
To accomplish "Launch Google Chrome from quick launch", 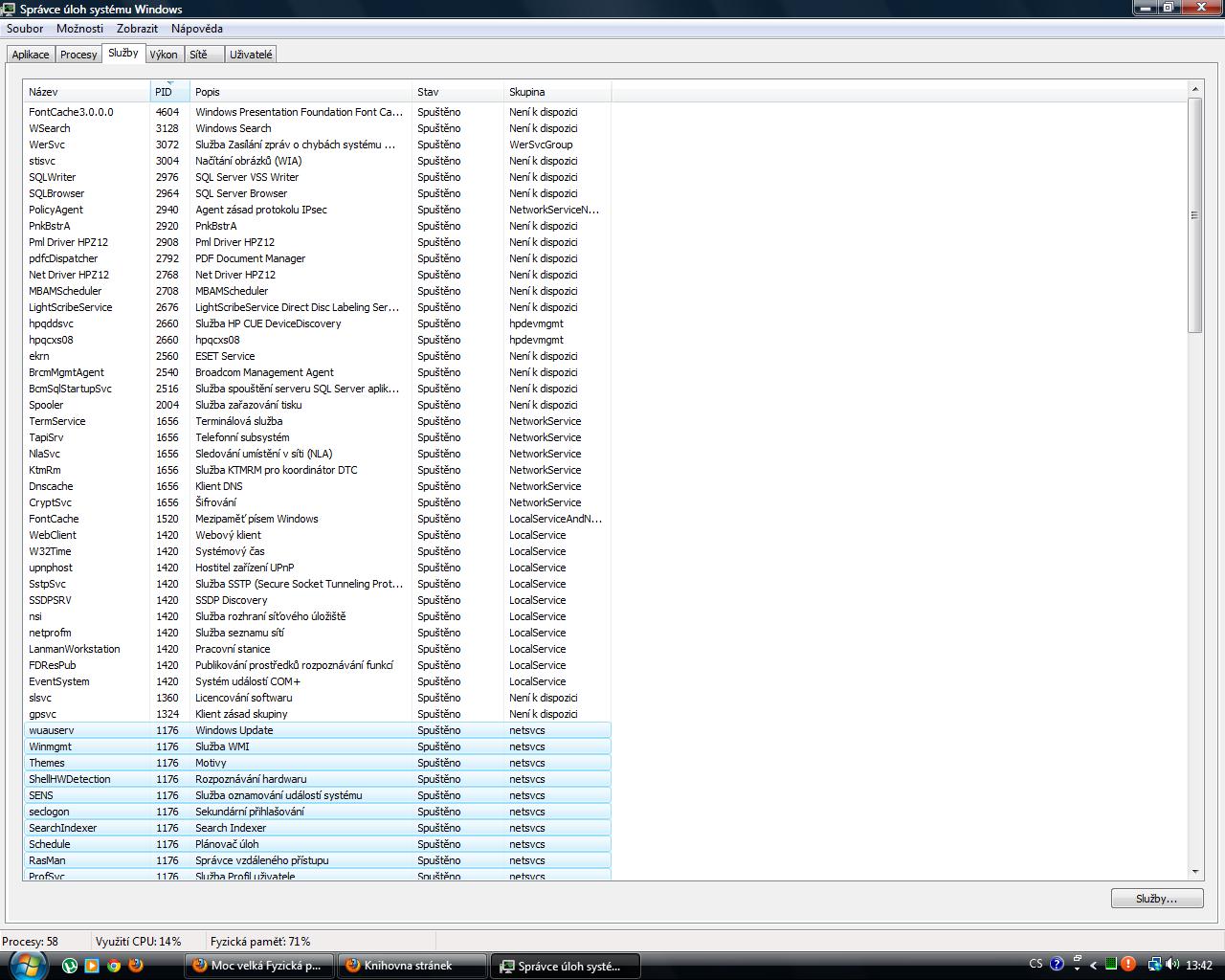I will pos(114,966).
